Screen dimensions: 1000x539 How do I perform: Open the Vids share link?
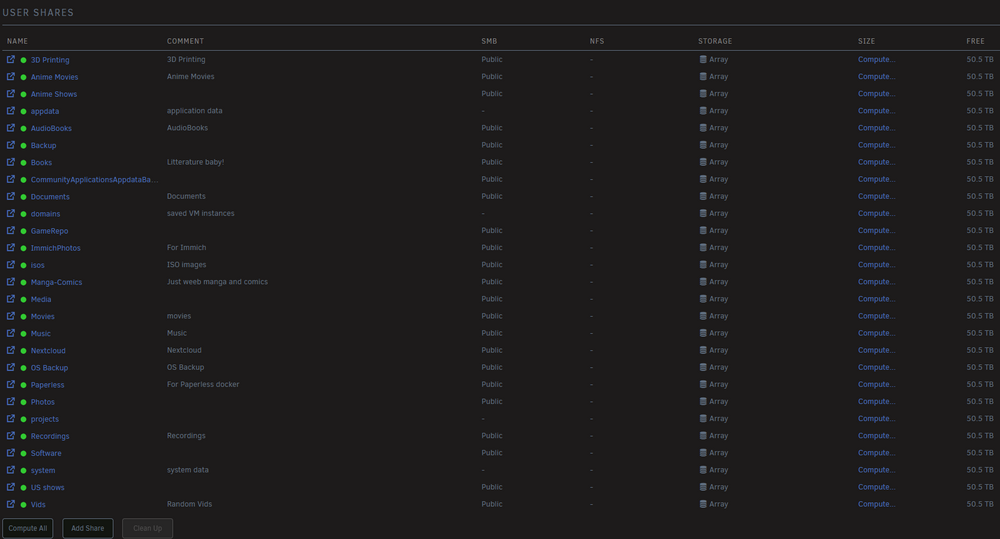click(x=38, y=505)
